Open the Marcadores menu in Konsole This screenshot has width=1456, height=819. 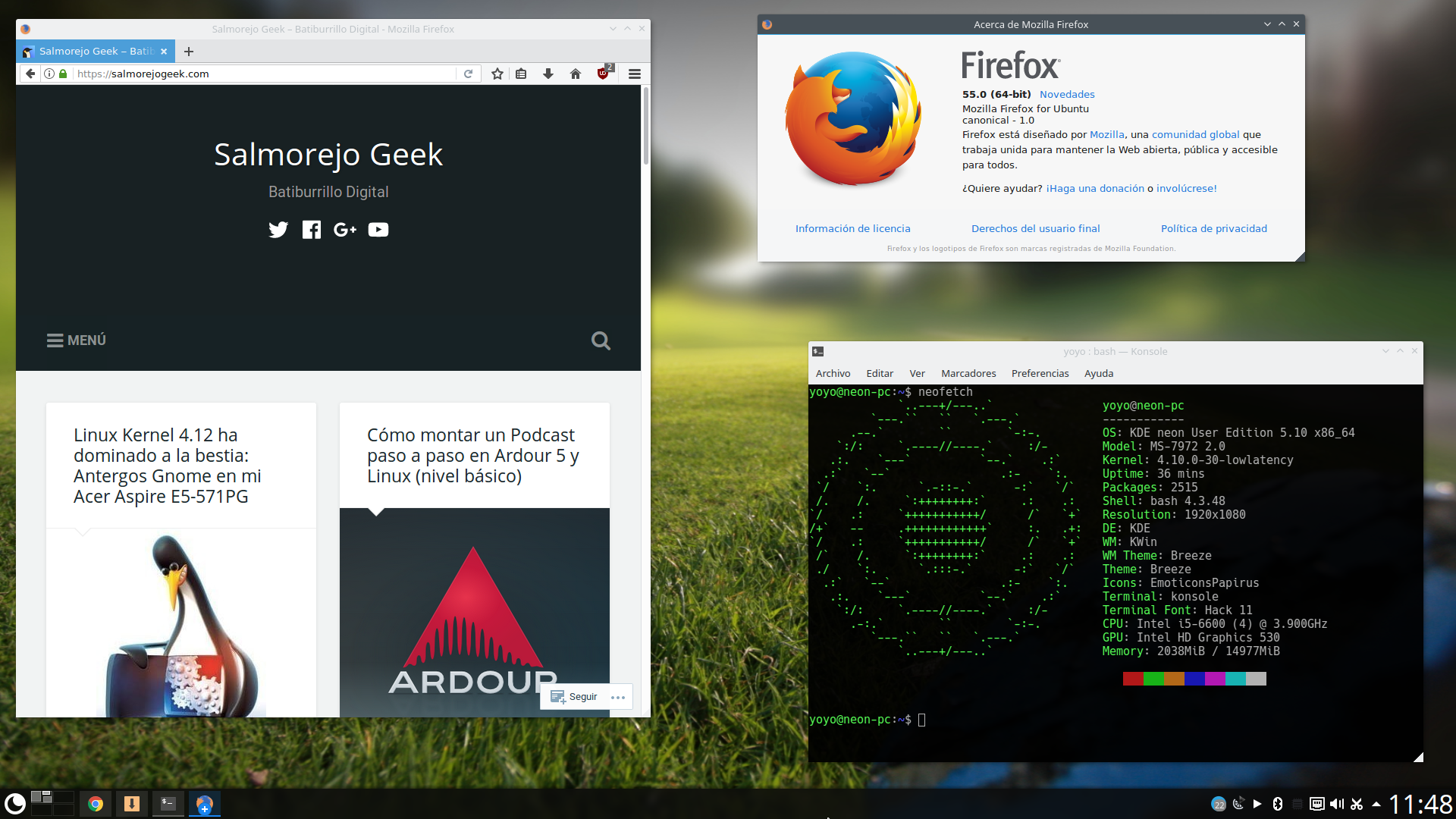click(968, 373)
